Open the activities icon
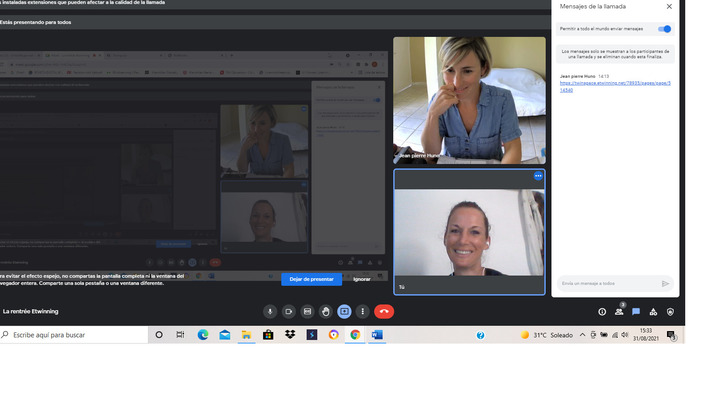The image size is (711, 400). coord(653,312)
